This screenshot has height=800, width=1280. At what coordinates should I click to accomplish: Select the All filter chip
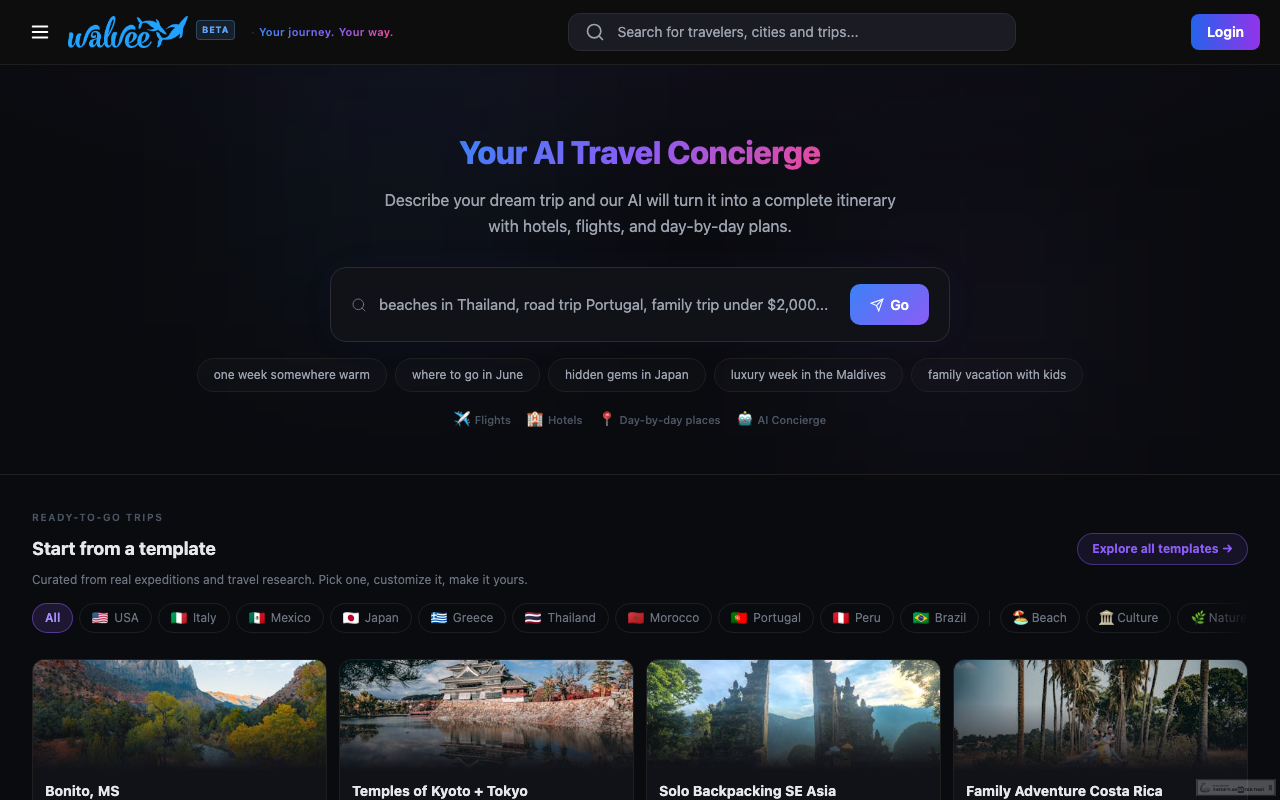click(52, 618)
